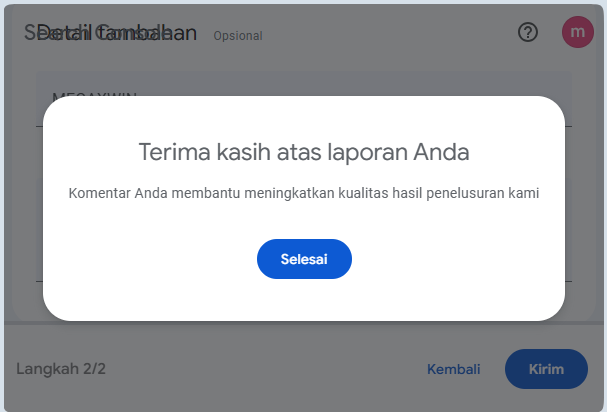Go back a step using Kembali
The width and height of the screenshot is (607, 412).
[x=453, y=369]
